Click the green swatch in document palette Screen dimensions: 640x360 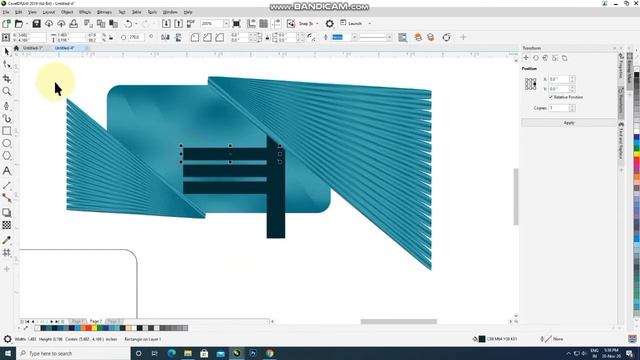click(100, 328)
